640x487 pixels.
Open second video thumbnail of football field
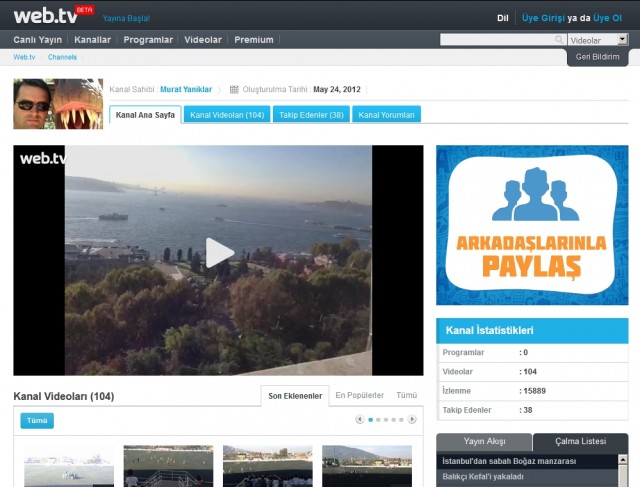tap(168, 466)
